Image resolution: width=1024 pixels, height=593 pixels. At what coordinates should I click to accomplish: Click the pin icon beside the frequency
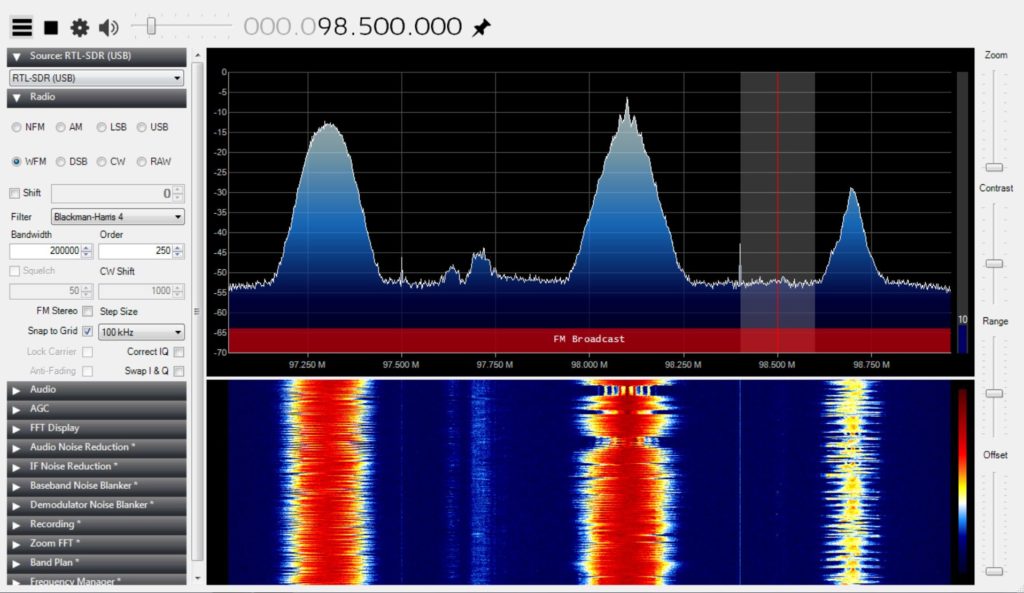coord(481,27)
